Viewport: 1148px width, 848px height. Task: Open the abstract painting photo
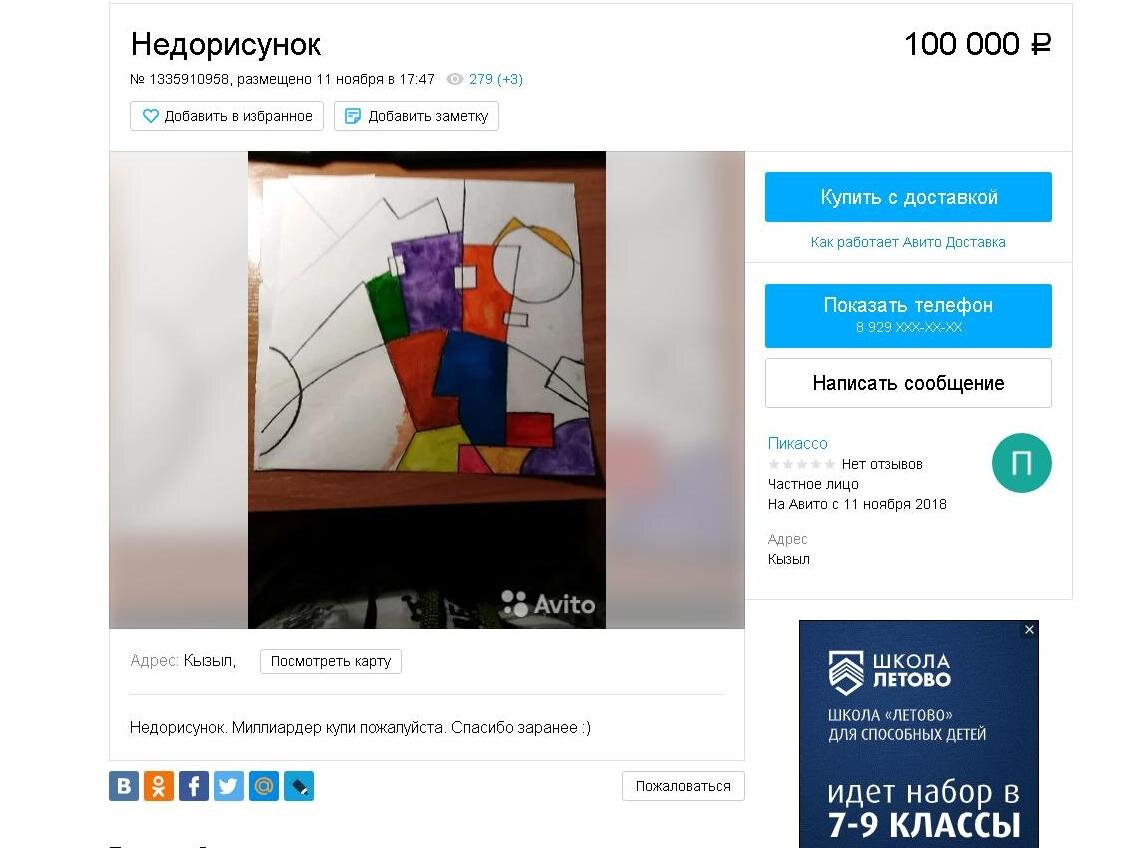pos(427,390)
